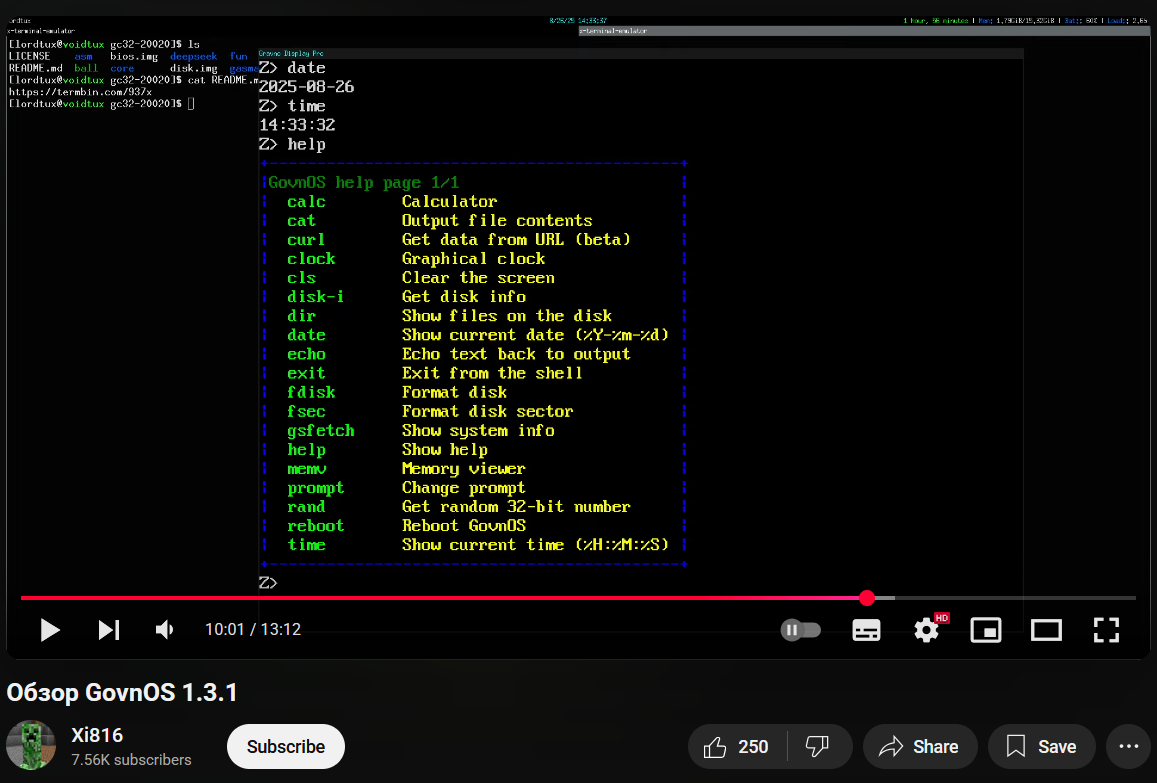This screenshot has height=783, width=1157.
Task: Click the 'Graphical clock' description text
Action: 474,259
